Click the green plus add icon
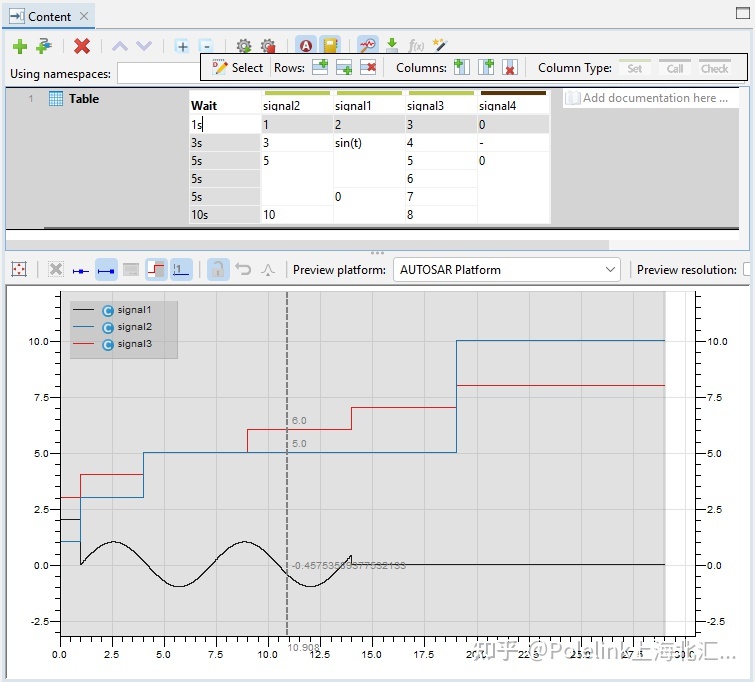 (x=19, y=46)
